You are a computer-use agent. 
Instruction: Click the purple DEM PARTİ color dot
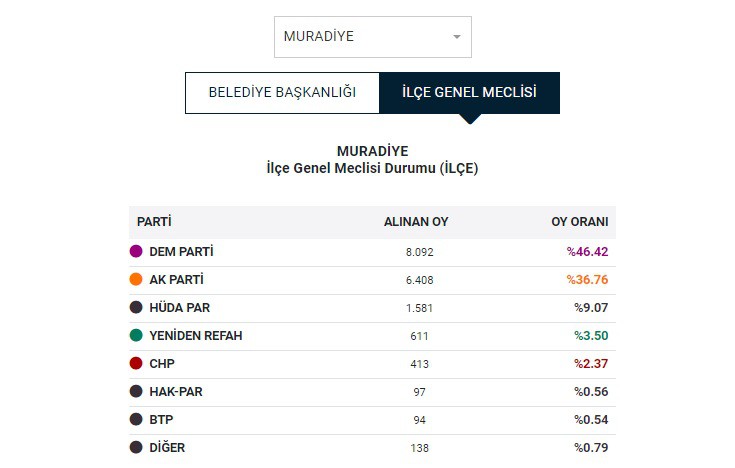point(136,252)
